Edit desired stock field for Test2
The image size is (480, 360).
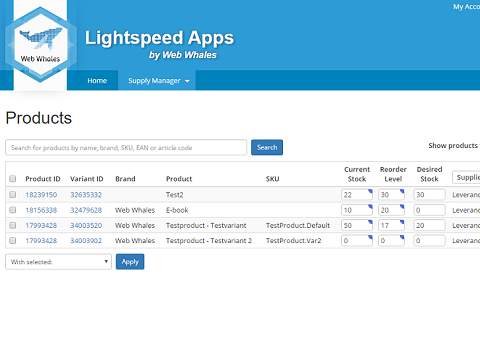tap(429, 195)
